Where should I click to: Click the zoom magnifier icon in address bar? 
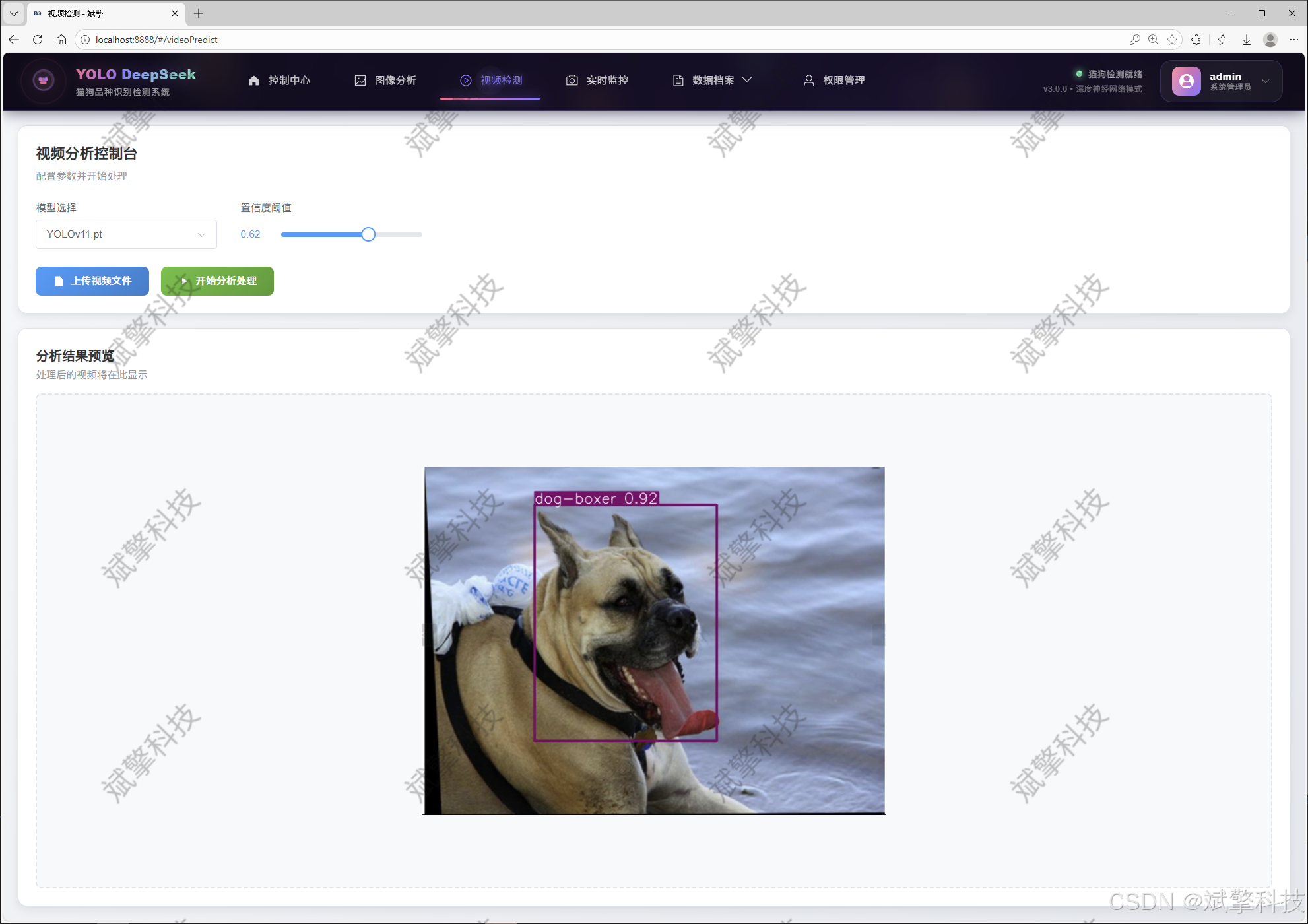pyautogui.click(x=1153, y=40)
